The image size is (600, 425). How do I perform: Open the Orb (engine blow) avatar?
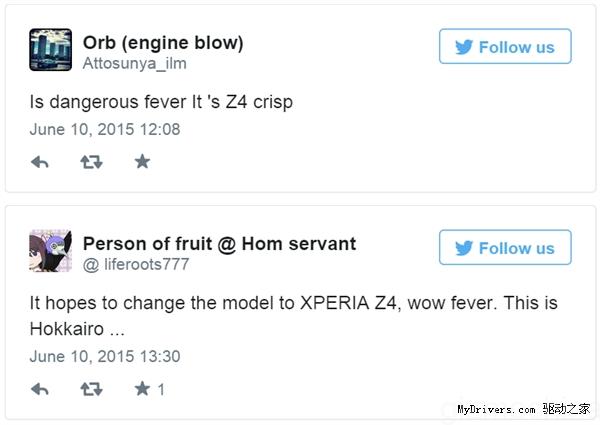(50, 49)
